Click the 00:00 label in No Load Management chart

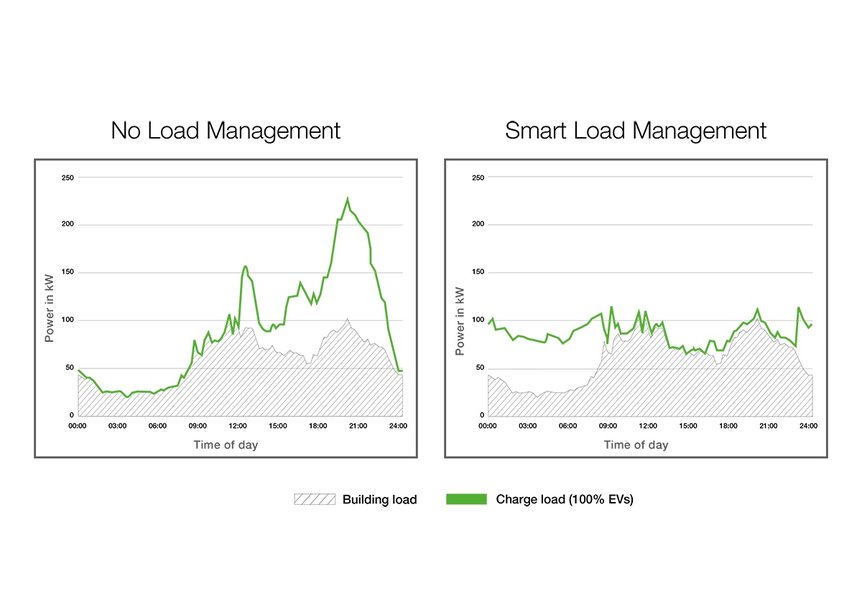point(78,426)
